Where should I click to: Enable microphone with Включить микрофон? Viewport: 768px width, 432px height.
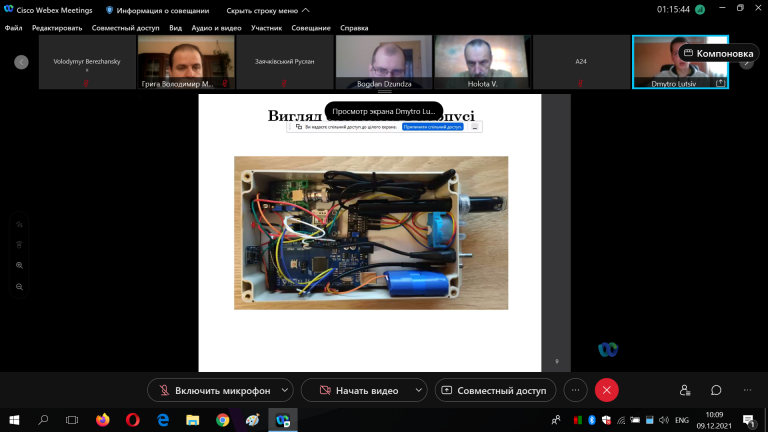coord(215,390)
